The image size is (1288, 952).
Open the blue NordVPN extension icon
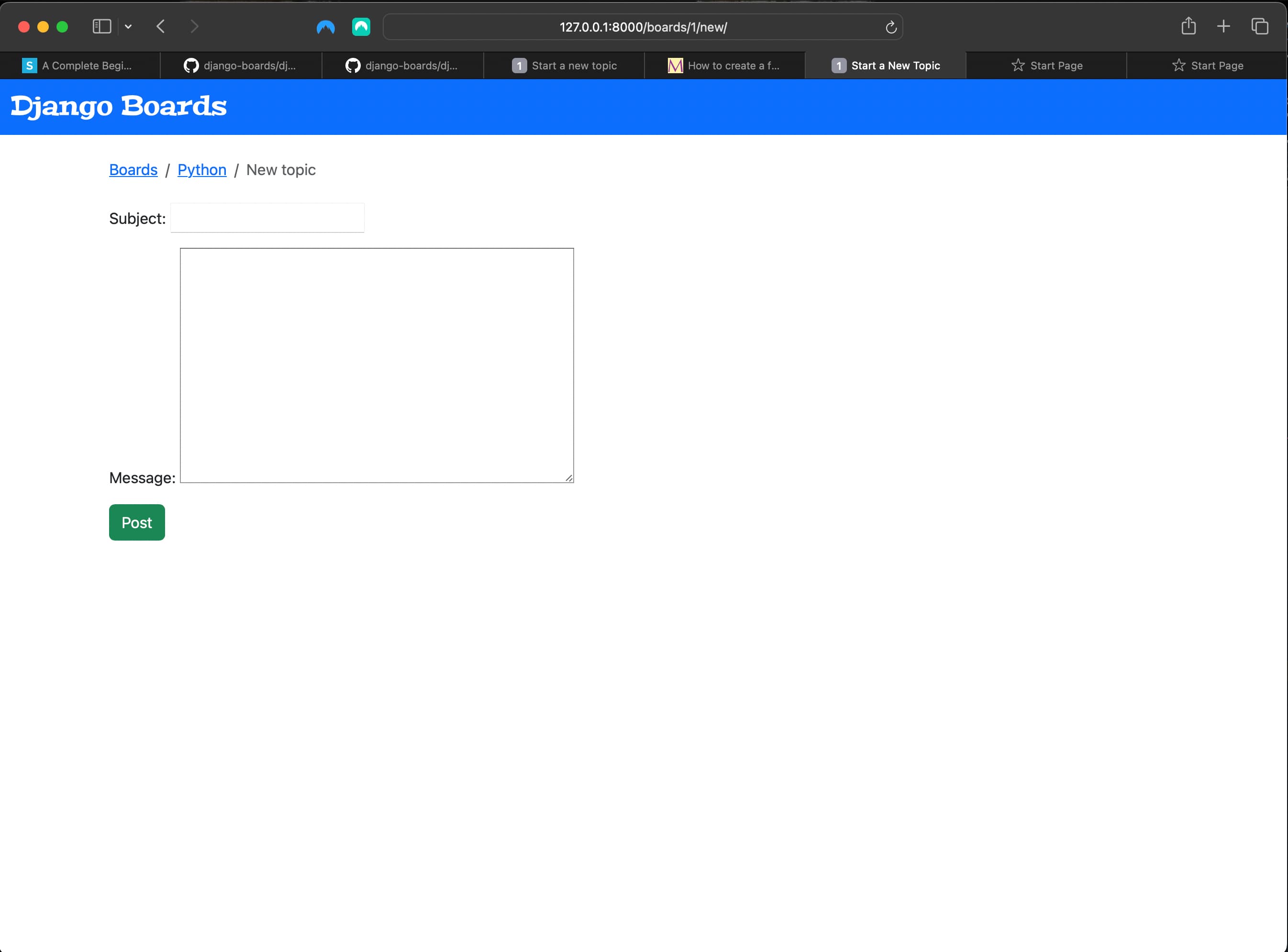(x=326, y=27)
